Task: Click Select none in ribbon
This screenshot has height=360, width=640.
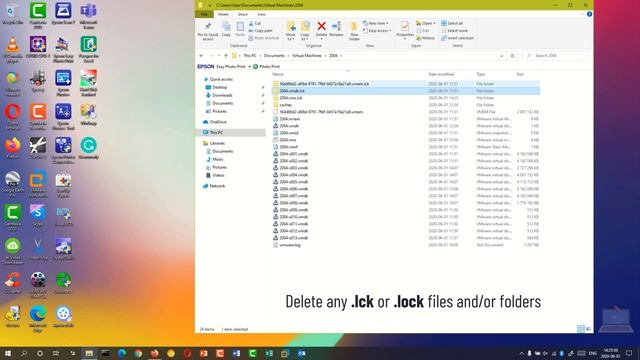Action: point(454,31)
